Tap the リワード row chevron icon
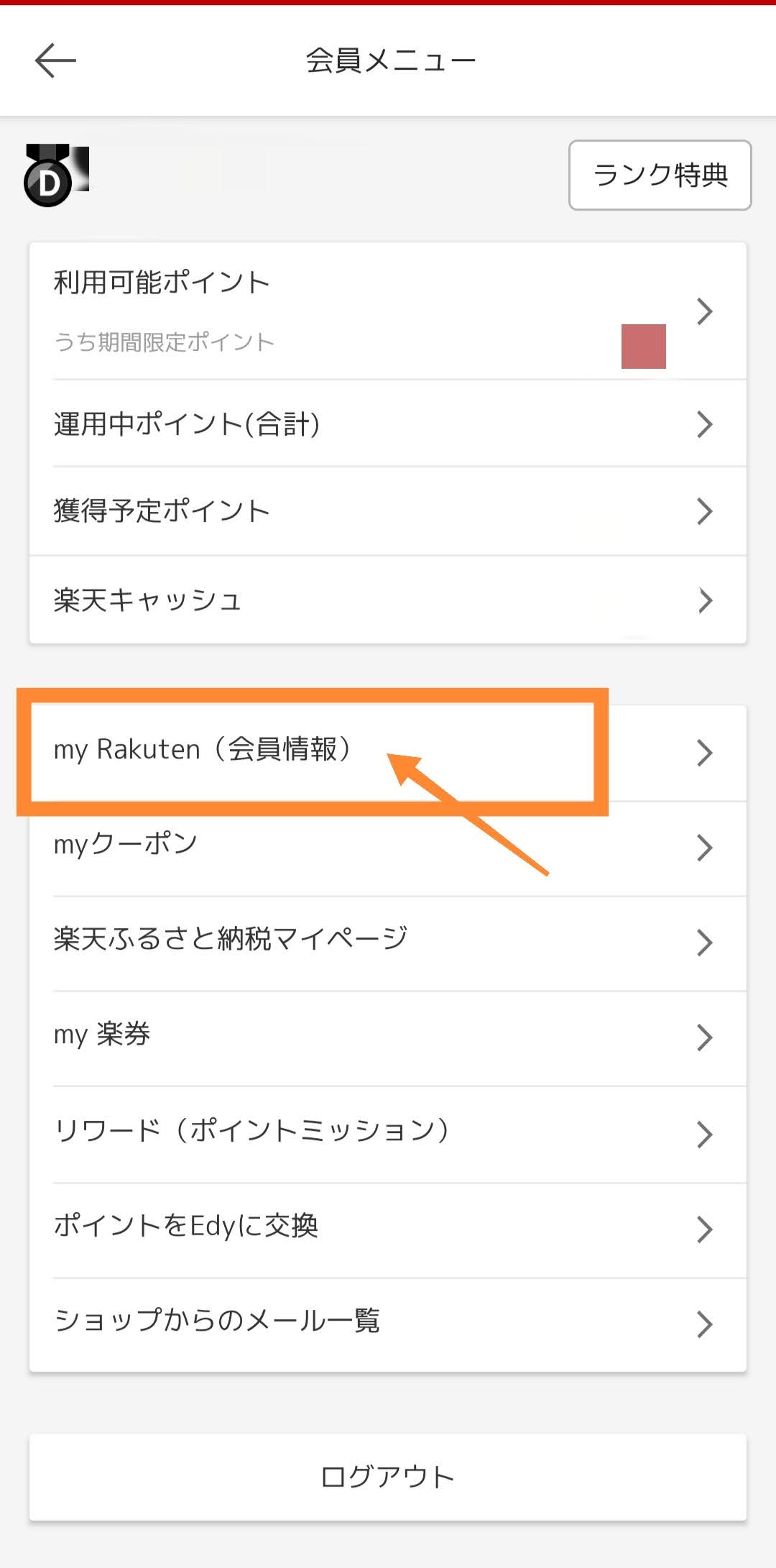Screen dimensions: 776x1568 (704, 1134)
